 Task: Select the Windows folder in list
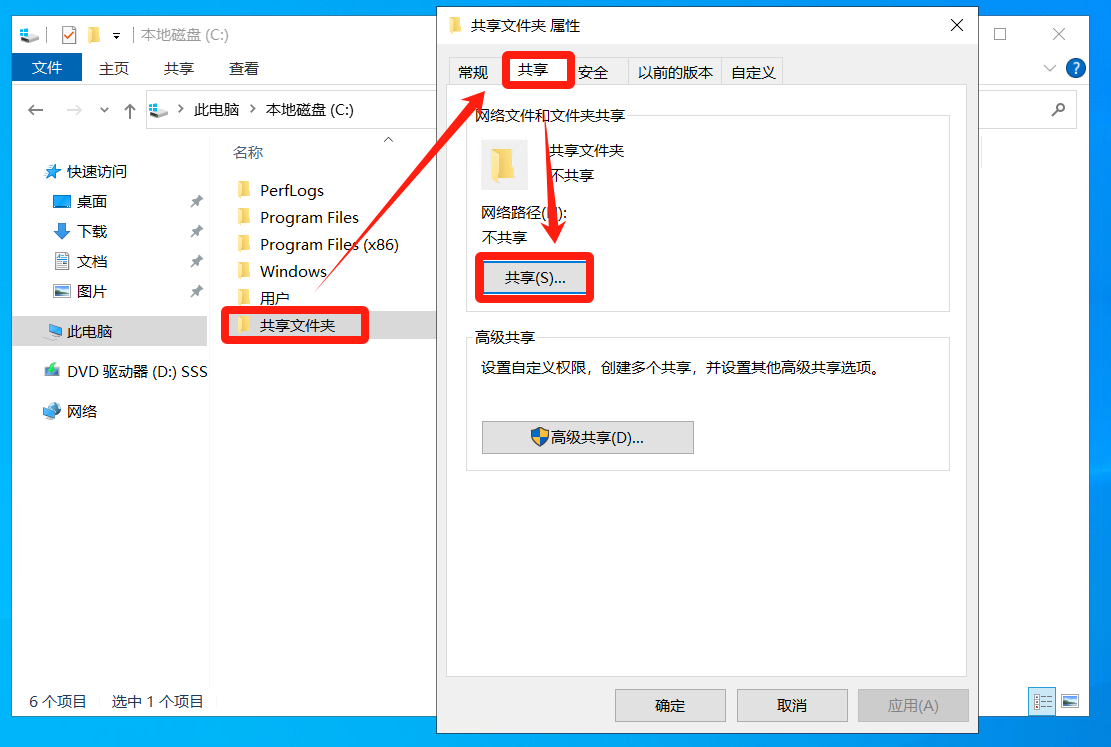293,271
